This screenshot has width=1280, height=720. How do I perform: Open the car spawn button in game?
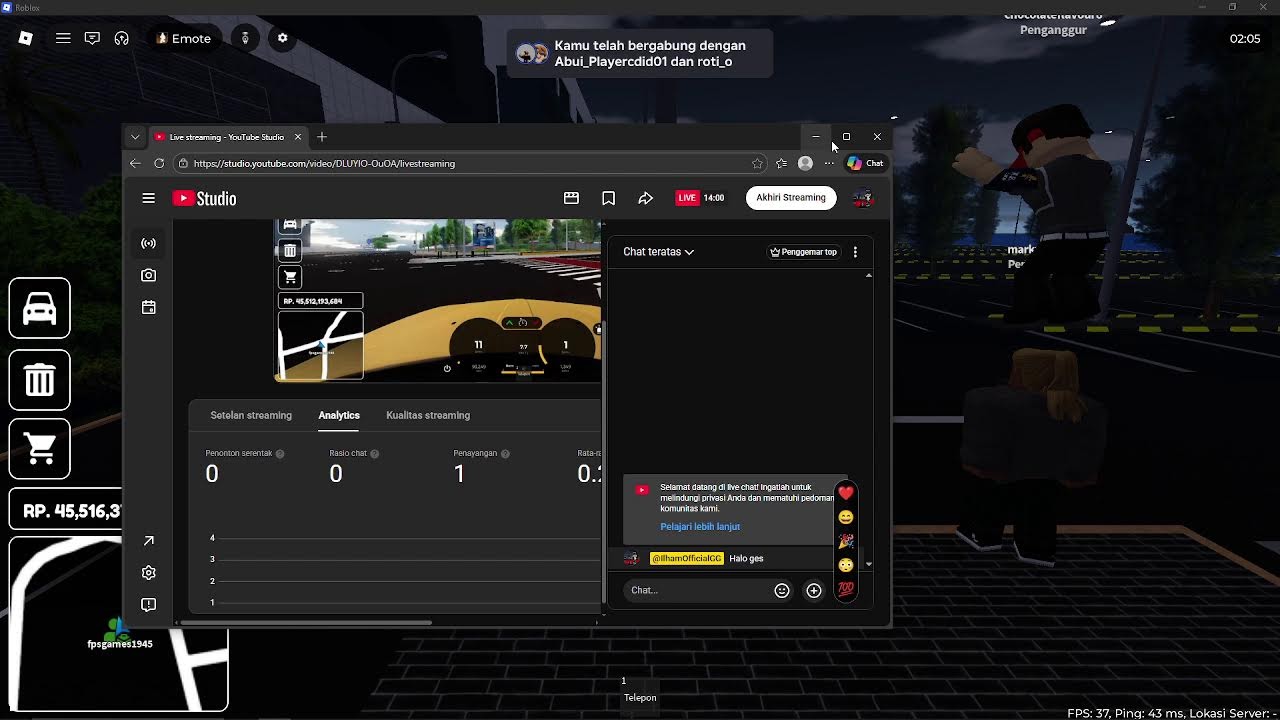tap(40, 308)
